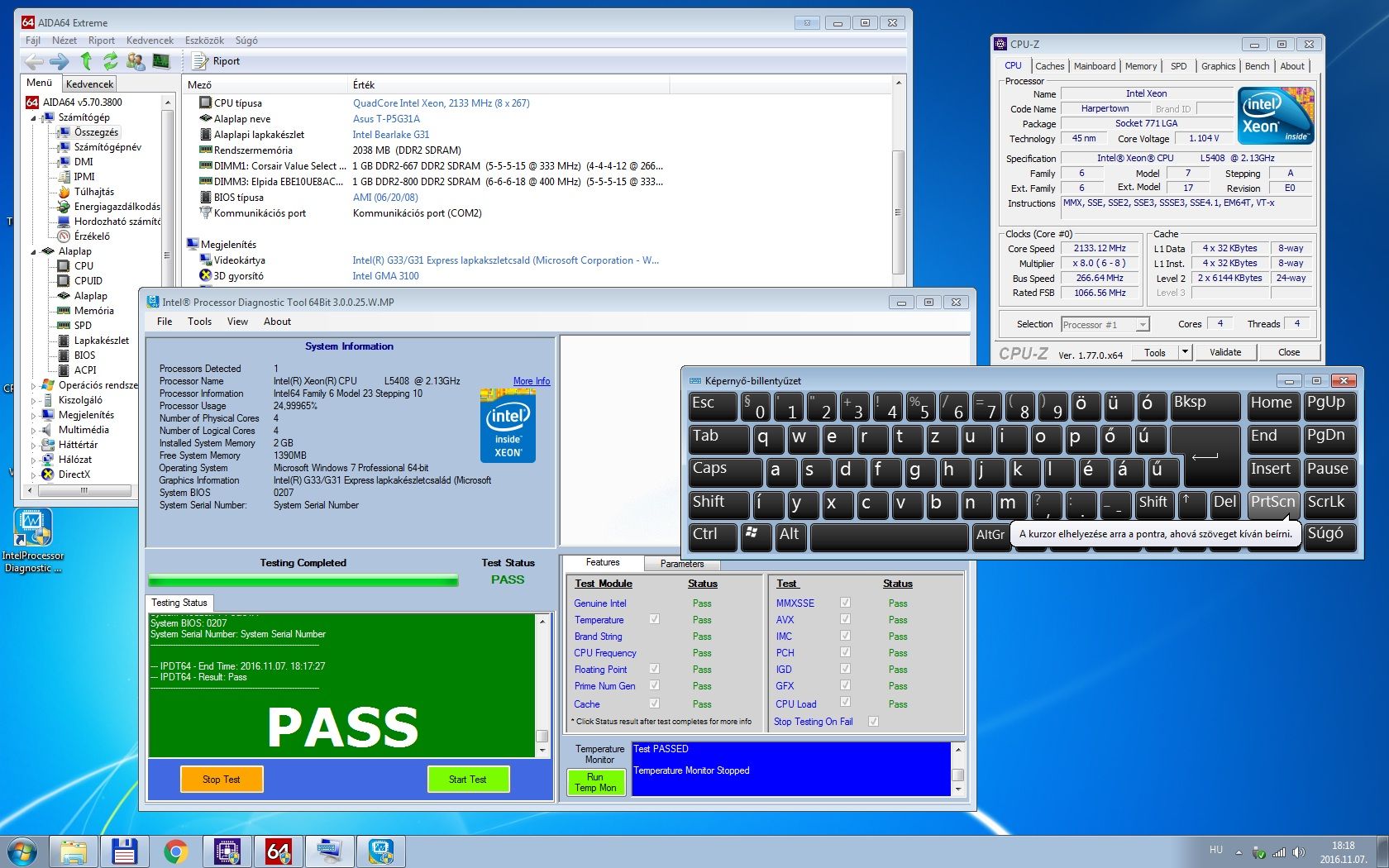Toggle the Prime Num Gen test checkbox
The image size is (1389, 868).
pyautogui.click(x=655, y=685)
